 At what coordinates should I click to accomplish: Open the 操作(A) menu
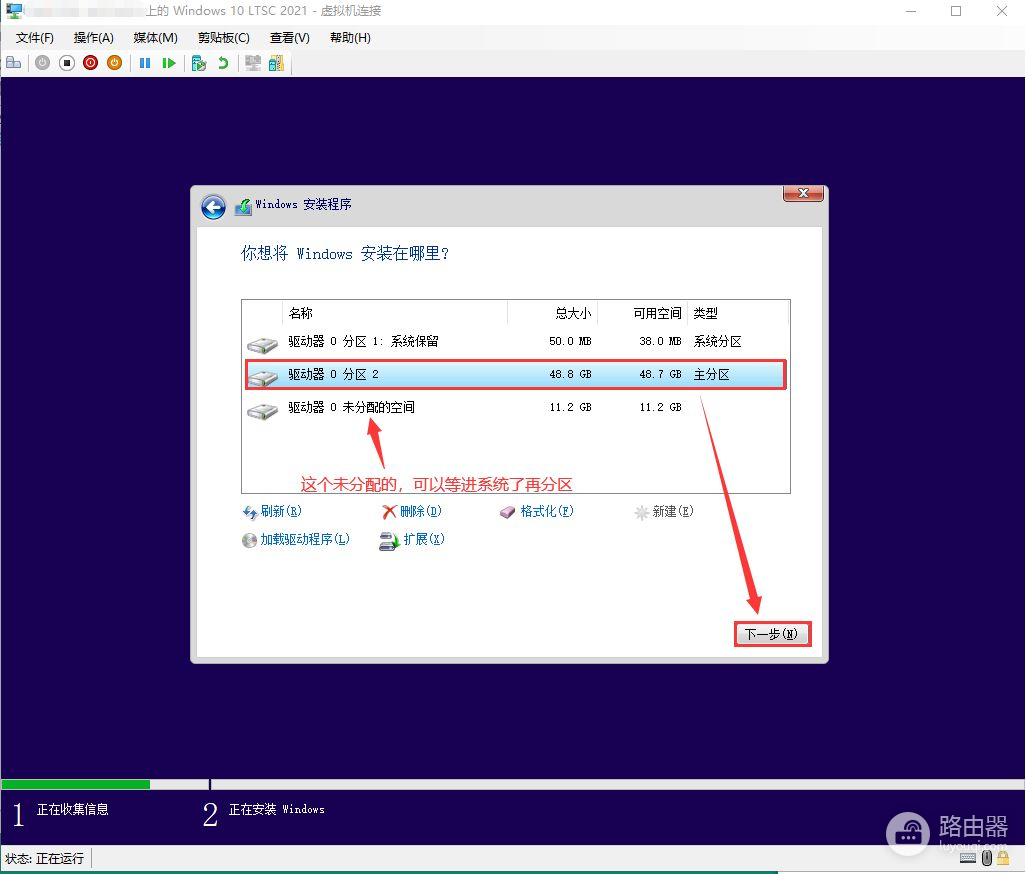pyautogui.click(x=93, y=38)
